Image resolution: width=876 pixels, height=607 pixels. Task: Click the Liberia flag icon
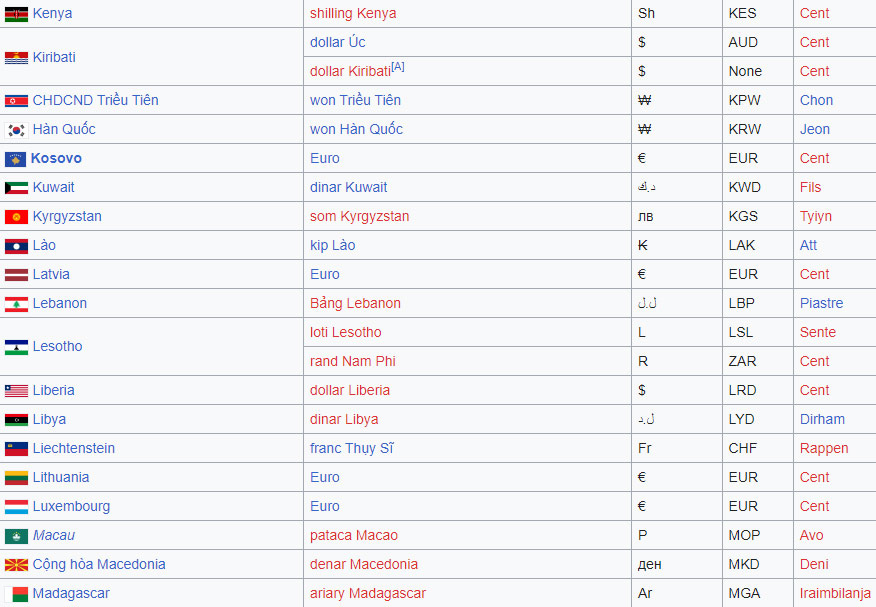(x=16, y=391)
